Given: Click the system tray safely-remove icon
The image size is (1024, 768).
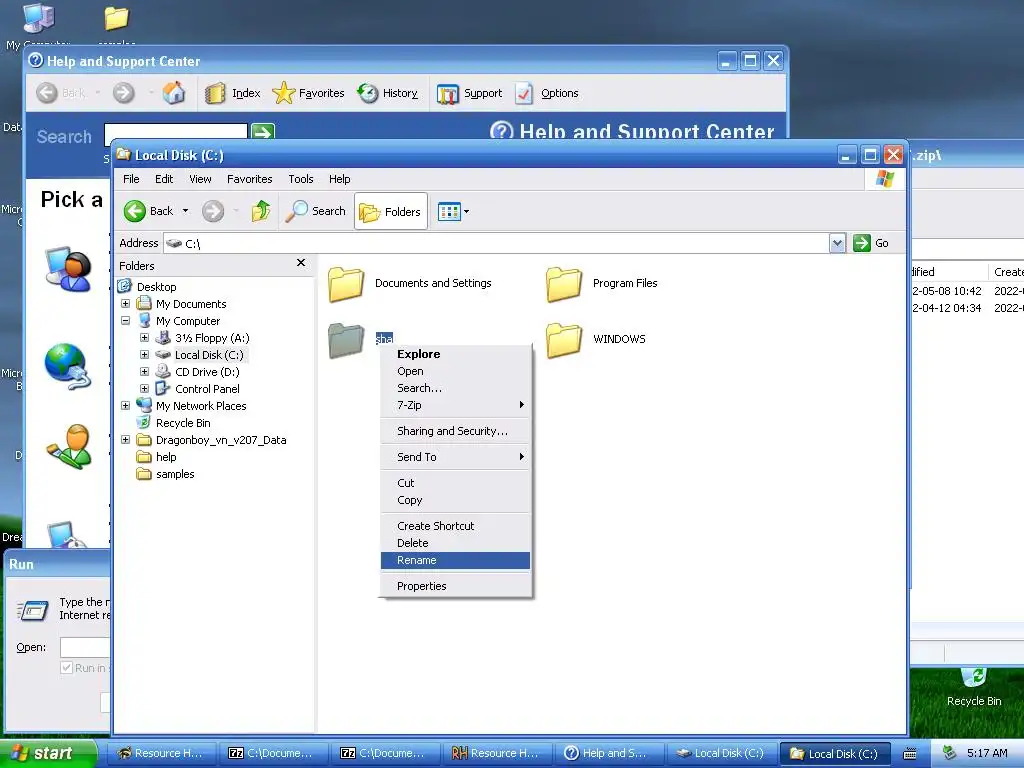Looking at the screenshot, I should point(950,753).
